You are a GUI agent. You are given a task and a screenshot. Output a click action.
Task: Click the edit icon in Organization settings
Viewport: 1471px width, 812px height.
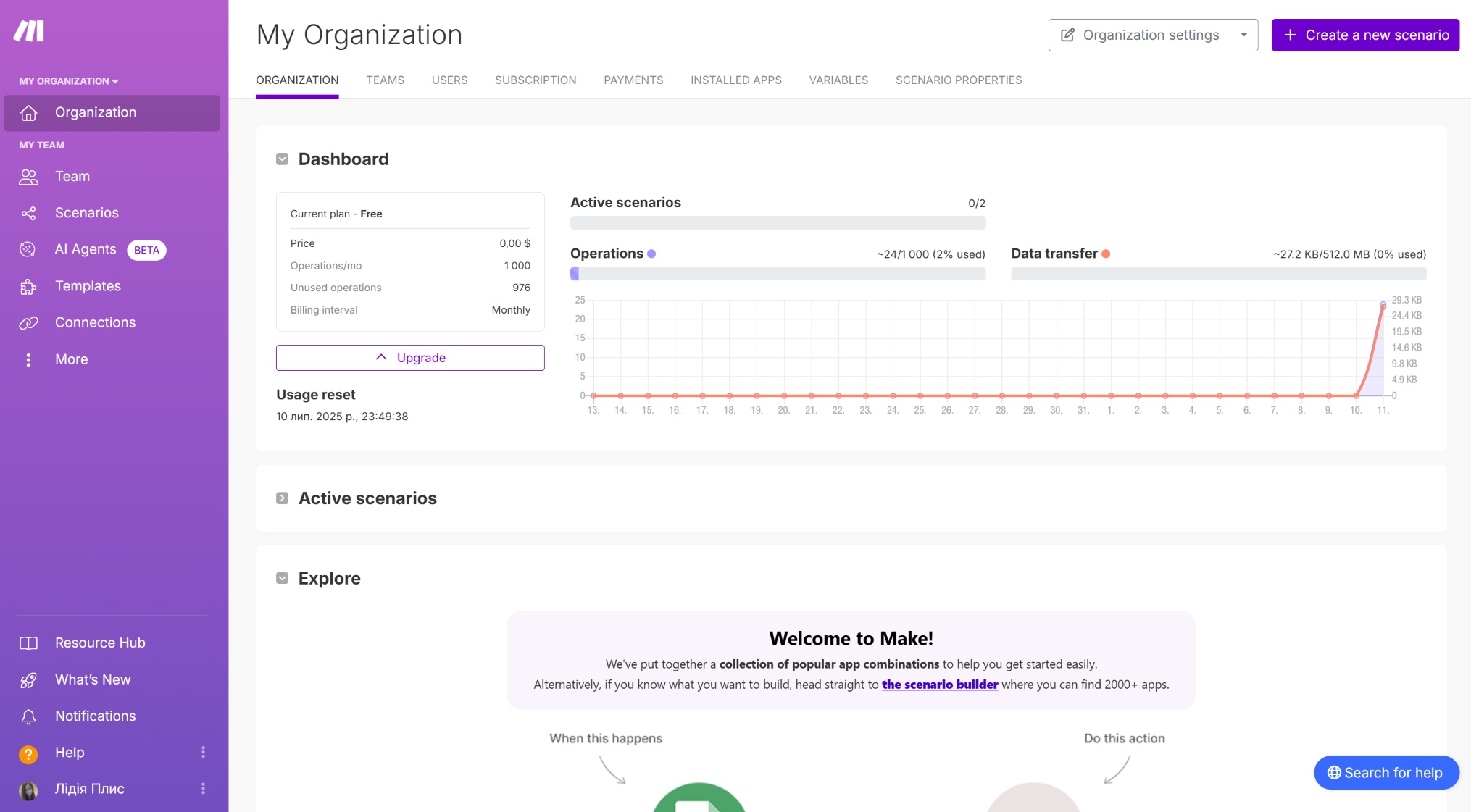(1067, 35)
